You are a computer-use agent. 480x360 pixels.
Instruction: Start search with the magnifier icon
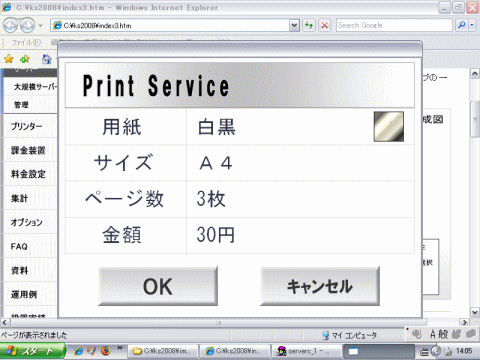pyautogui.click(x=462, y=25)
